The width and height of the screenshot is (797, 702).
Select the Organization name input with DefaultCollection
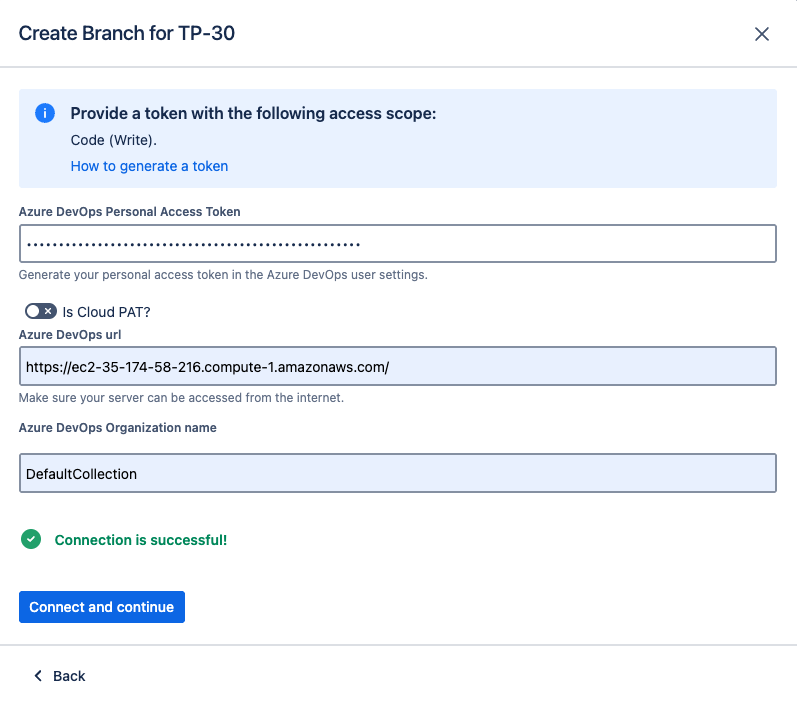[x=397, y=473]
